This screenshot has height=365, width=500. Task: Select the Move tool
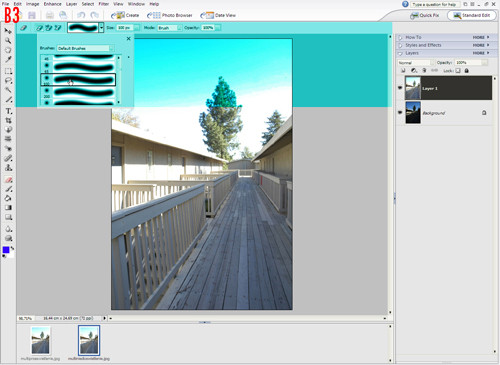tap(8, 31)
